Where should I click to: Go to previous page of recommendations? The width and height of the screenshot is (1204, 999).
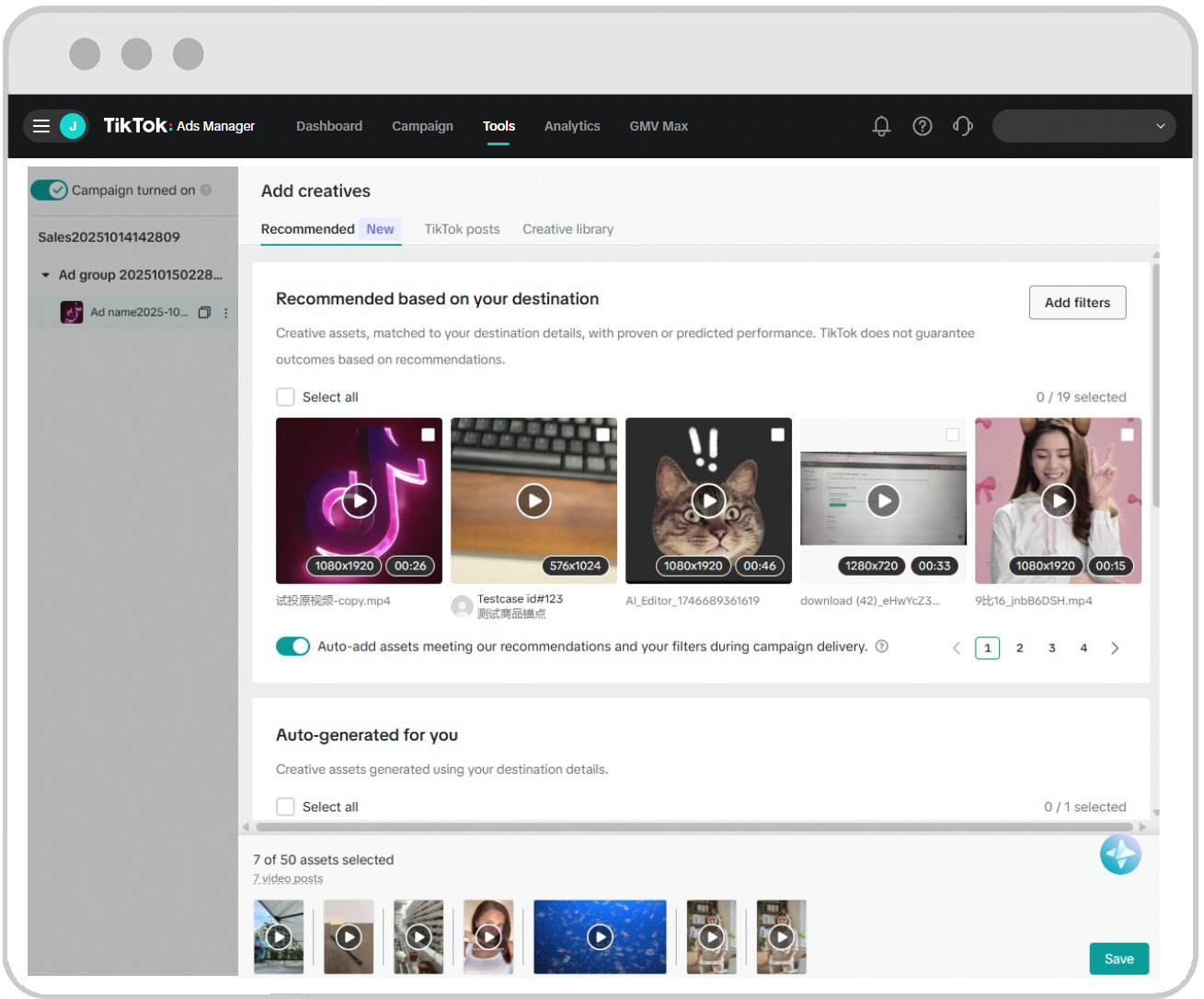(x=957, y=649)
